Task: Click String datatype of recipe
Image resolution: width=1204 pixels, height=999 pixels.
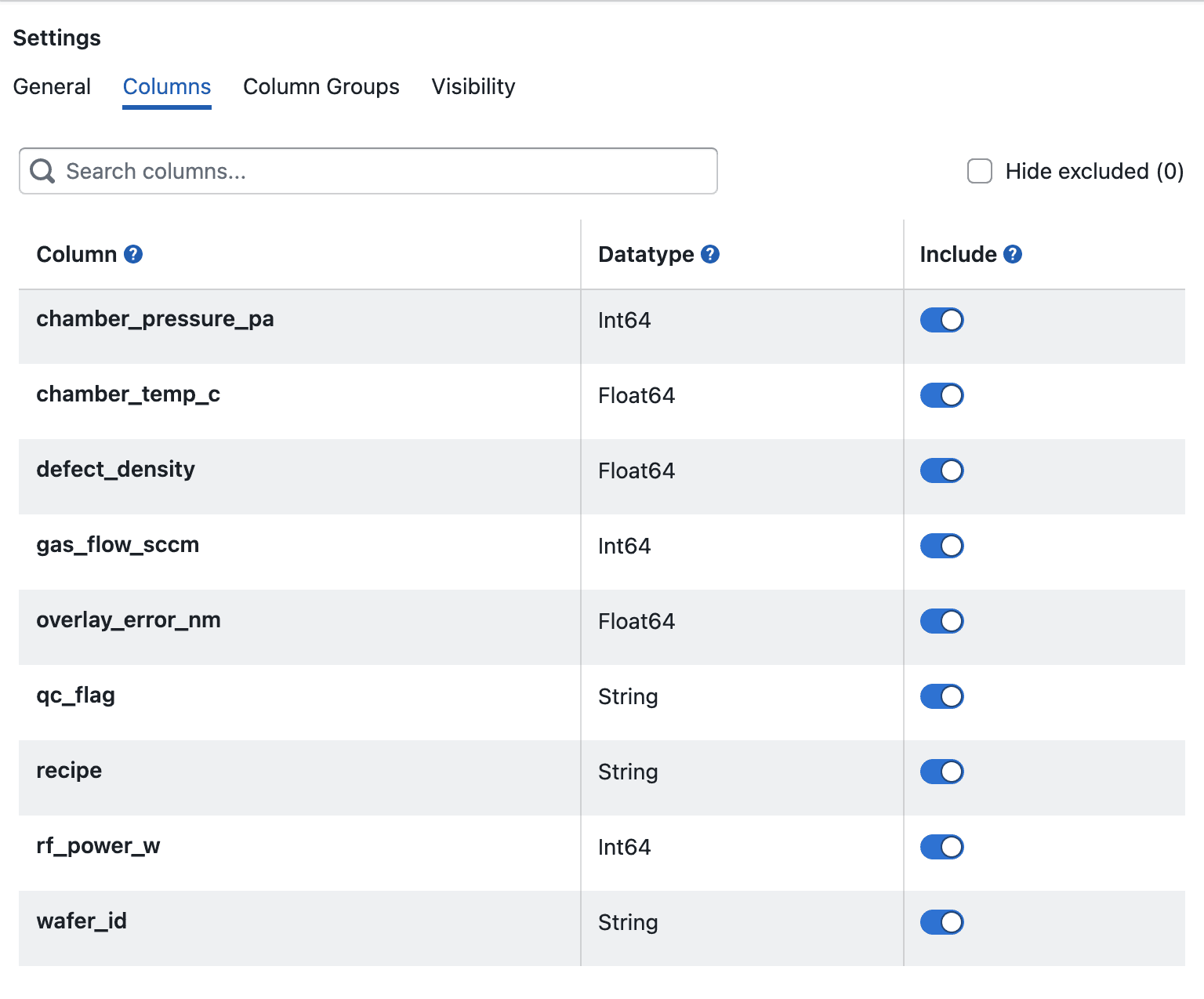Action: [x=628, y=772]
